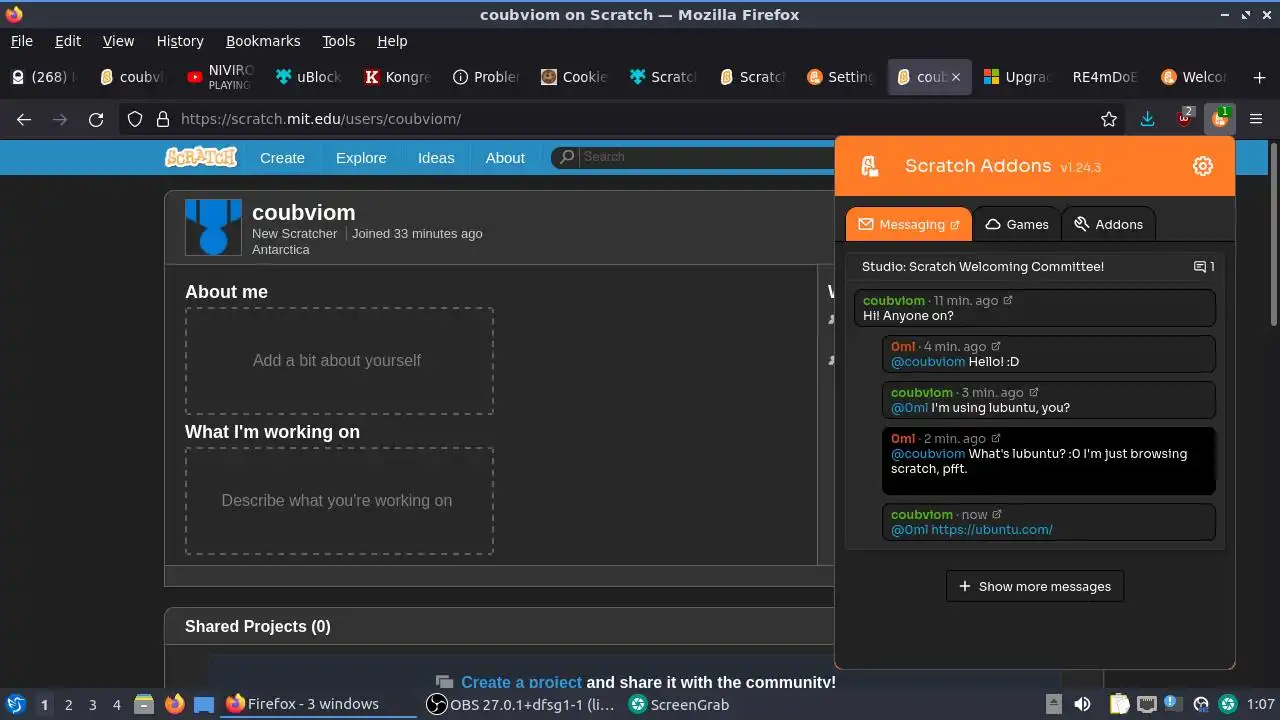The height and width of the screenshot is (720, 1280).
Task: Open Firefox downloads panel
Action: [1147, 119]
